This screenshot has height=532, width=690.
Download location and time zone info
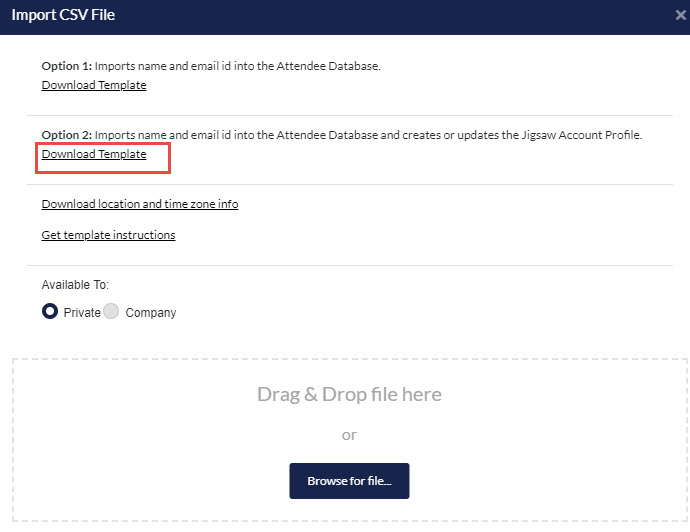[x=140, y=204]
